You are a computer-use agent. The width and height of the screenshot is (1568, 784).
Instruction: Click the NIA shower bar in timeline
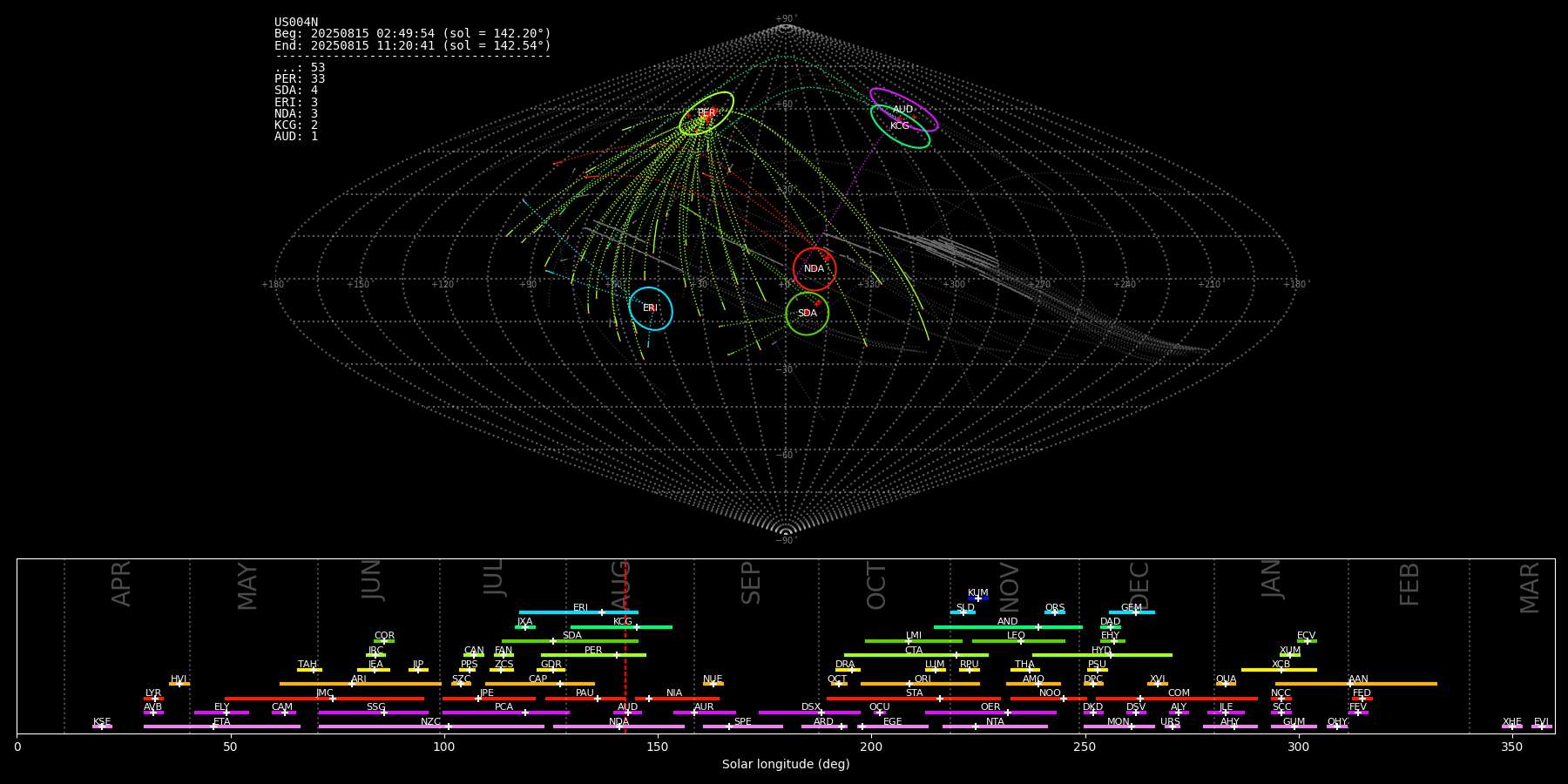[x=677, y=699]
